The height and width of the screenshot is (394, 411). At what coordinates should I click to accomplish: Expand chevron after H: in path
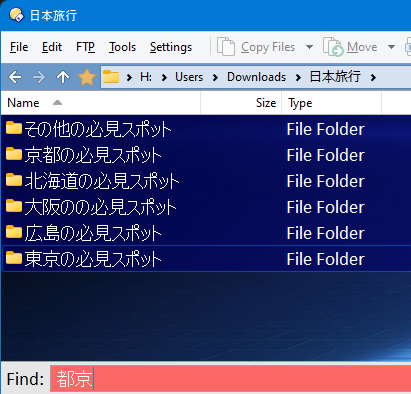(x=164, y=78)
